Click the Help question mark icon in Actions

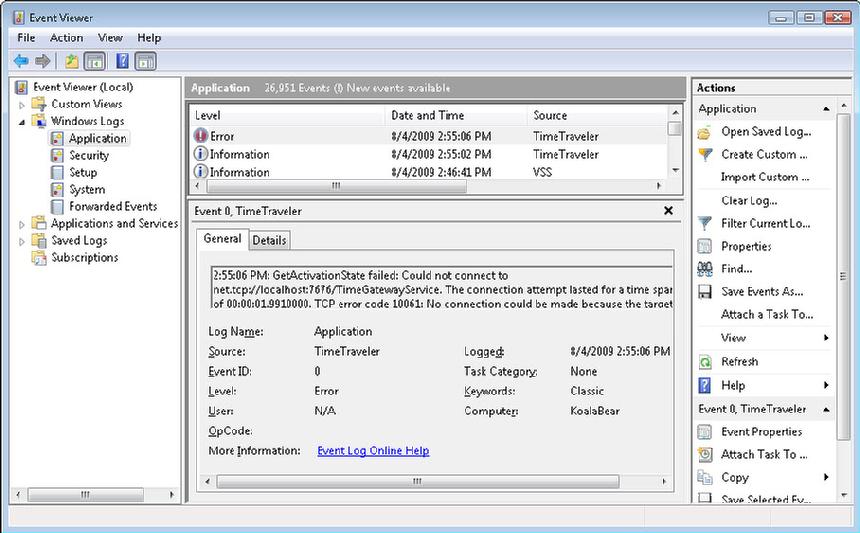tap(705, 385)
